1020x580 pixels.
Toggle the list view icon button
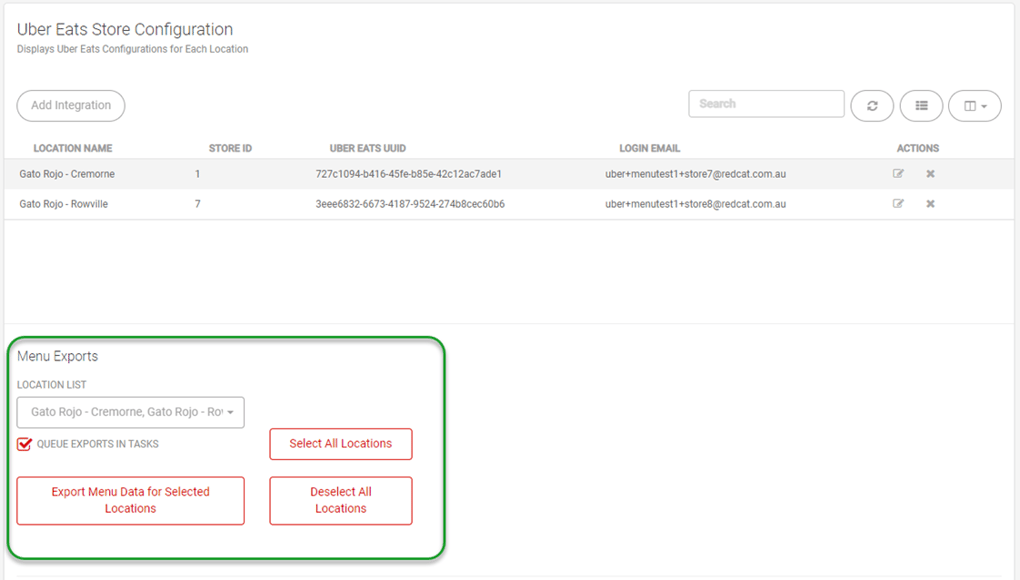point(921,105)
